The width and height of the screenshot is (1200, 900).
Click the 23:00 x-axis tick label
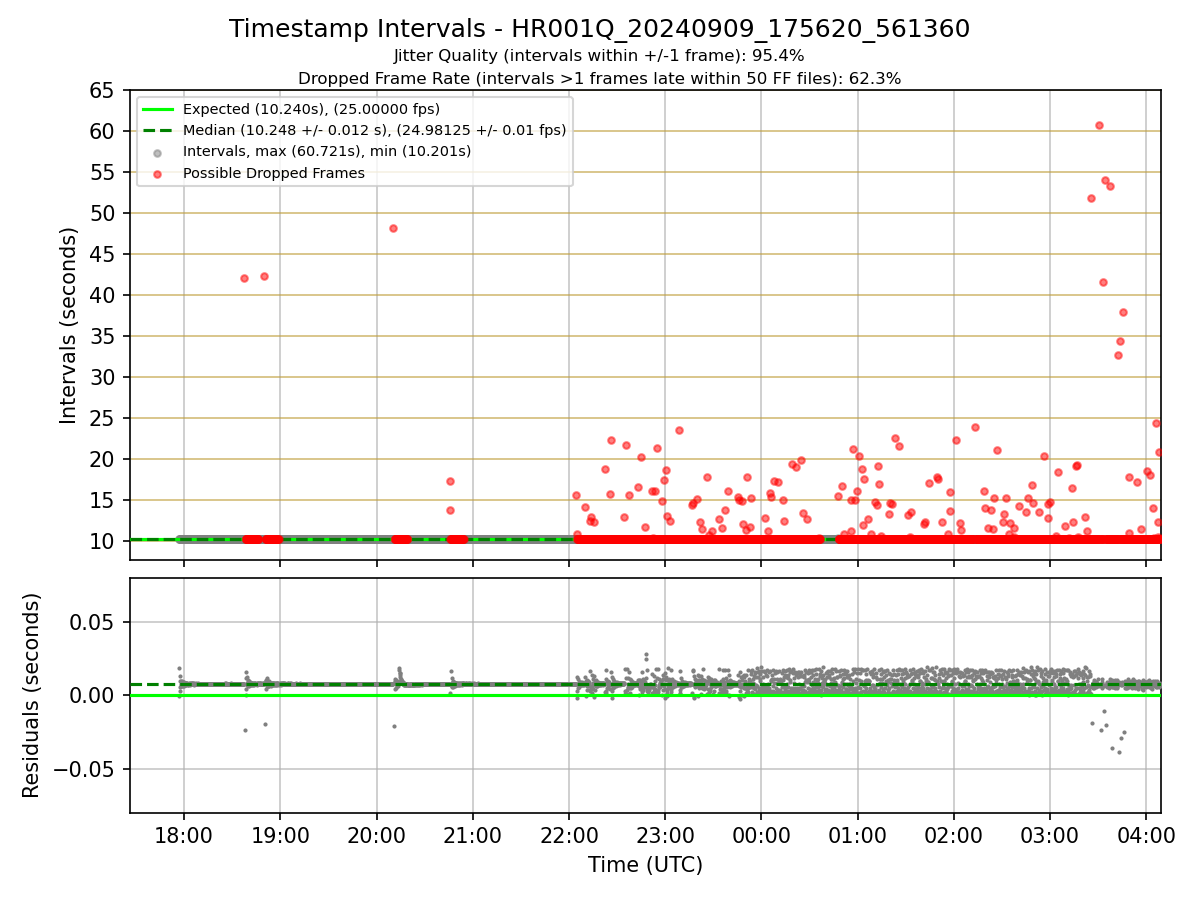coord(665,834)
